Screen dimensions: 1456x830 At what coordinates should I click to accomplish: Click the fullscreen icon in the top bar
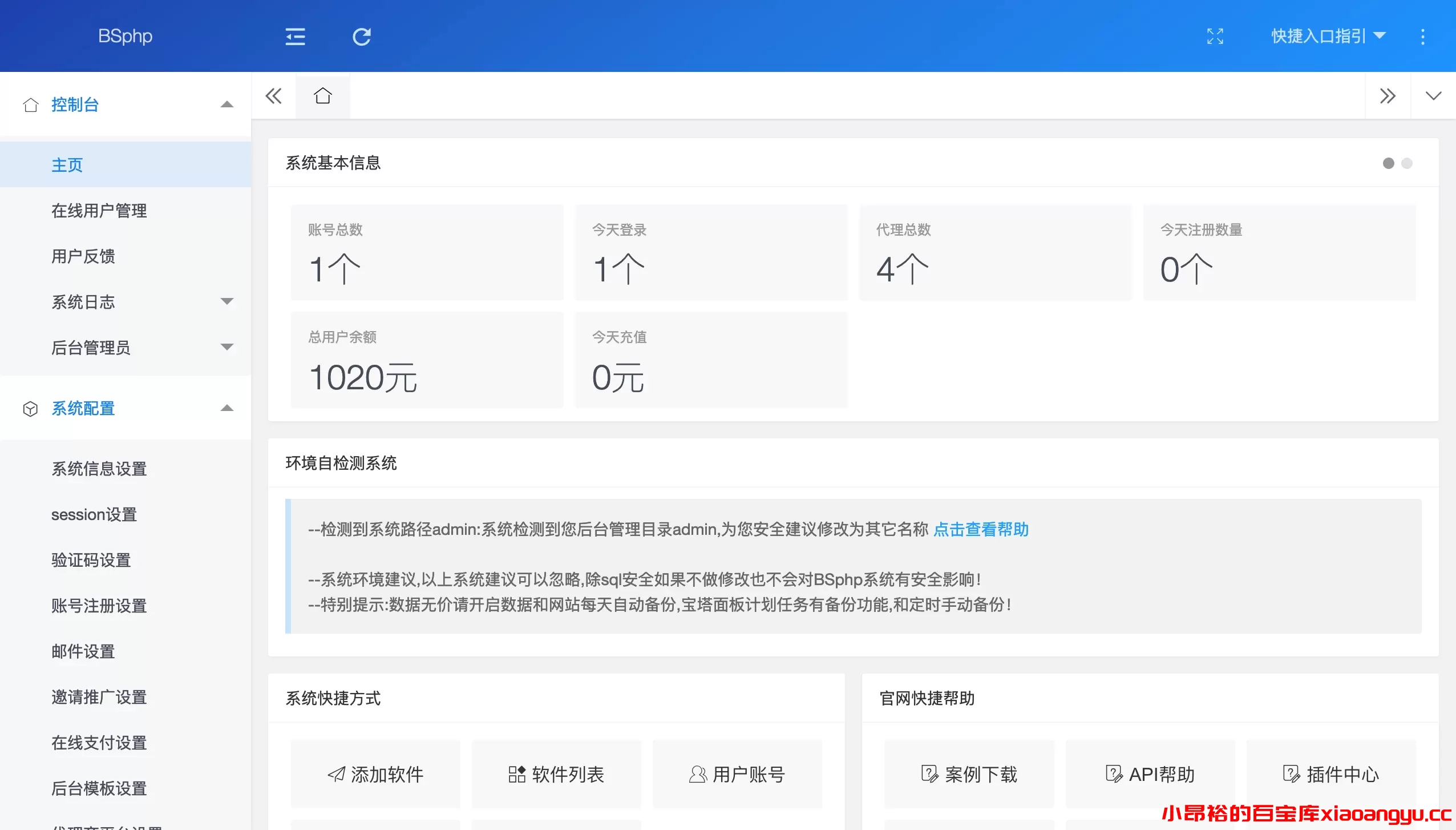tap(1216, 36)
